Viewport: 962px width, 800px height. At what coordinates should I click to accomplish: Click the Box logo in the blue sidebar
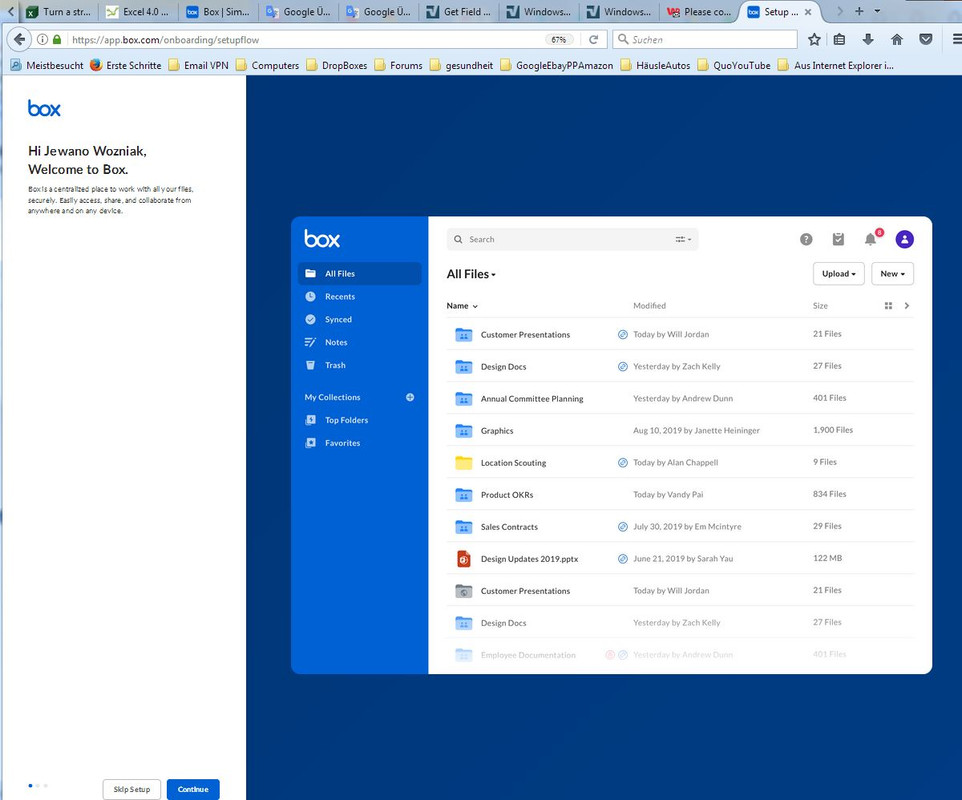tap(321, 239)
